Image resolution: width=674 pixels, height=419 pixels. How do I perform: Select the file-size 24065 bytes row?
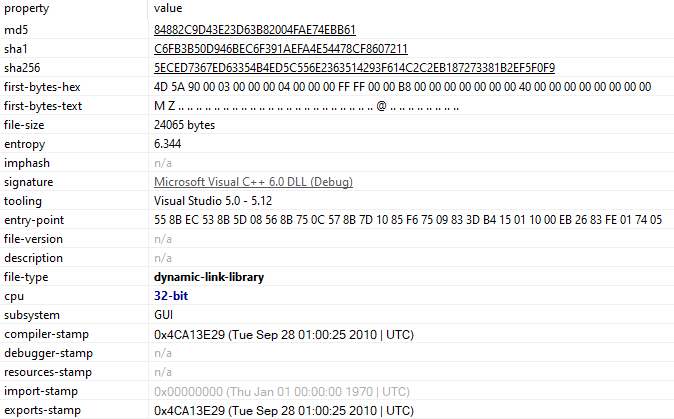184,125
